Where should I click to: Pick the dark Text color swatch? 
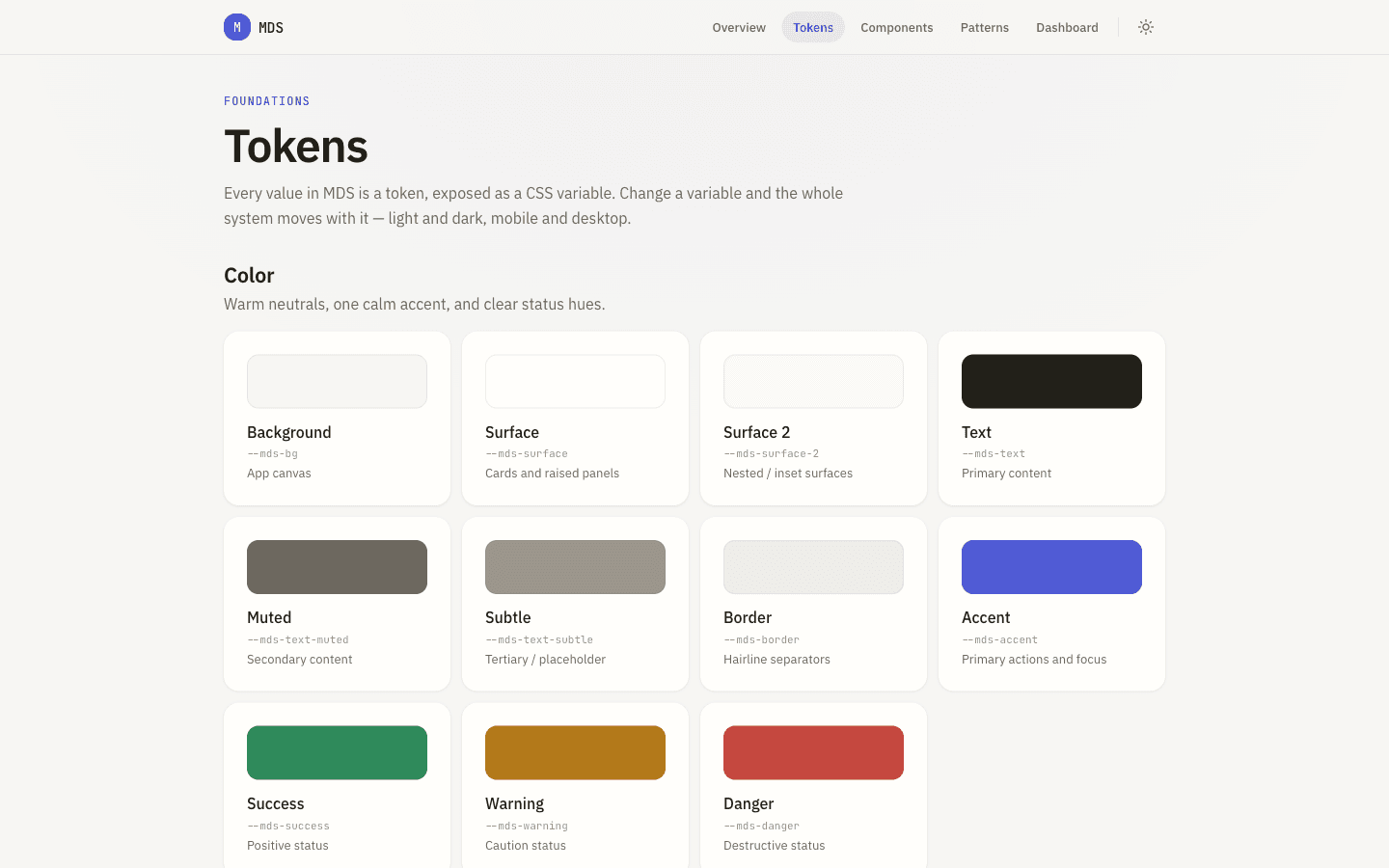tap(1051, 381)
